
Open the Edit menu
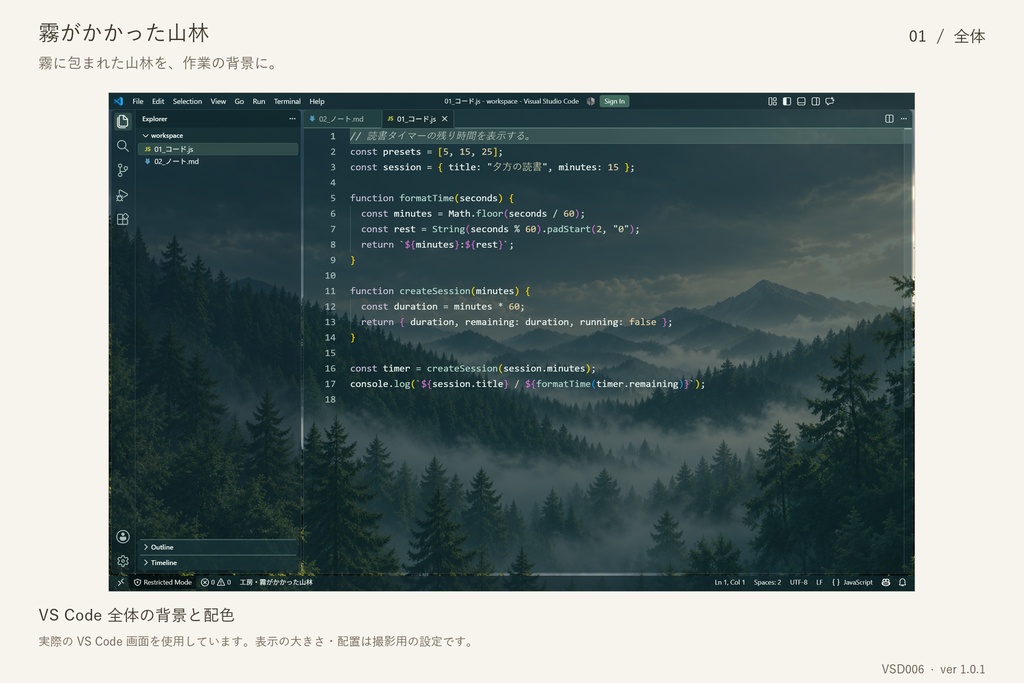(158, 101)
